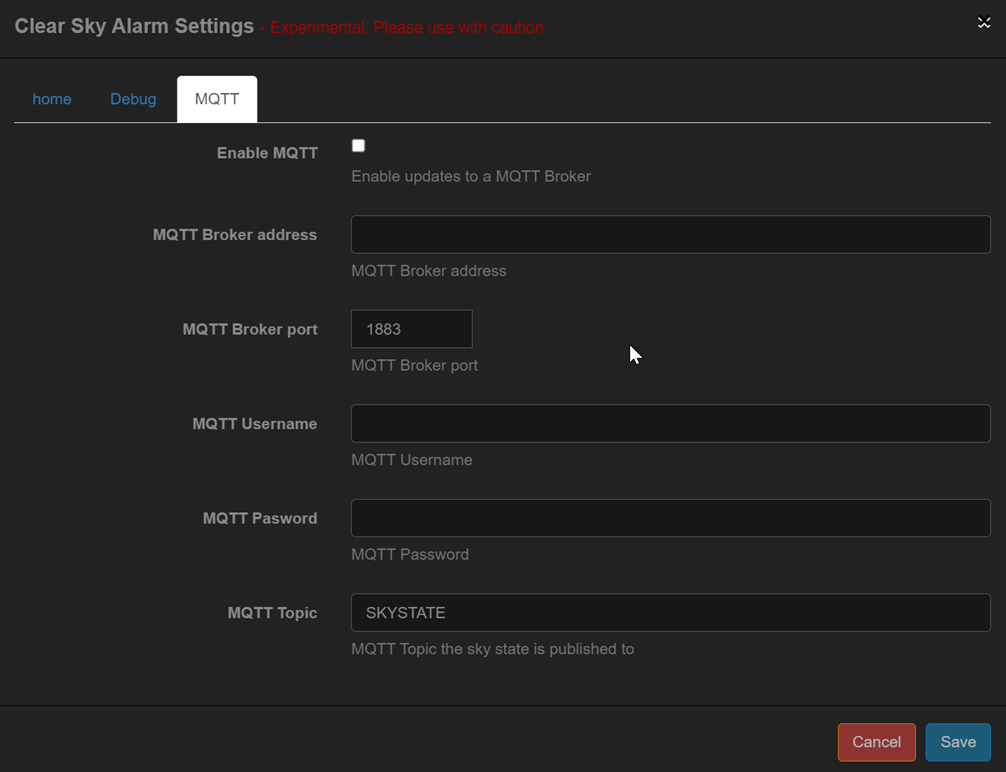Switch to the home tab
Screen dimensions: 1006x772
52,99
